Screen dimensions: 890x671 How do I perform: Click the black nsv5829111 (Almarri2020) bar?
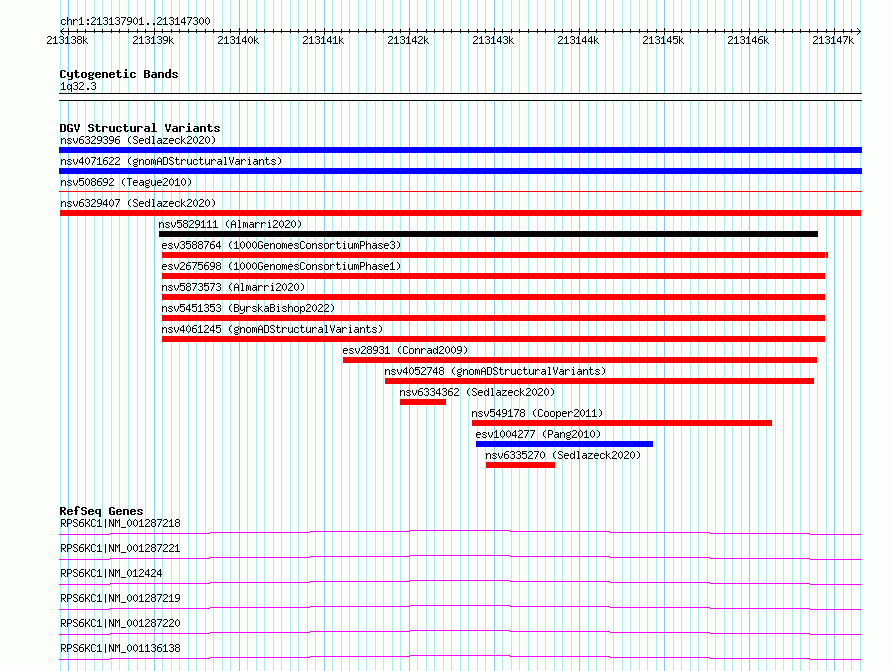(488, 234)
